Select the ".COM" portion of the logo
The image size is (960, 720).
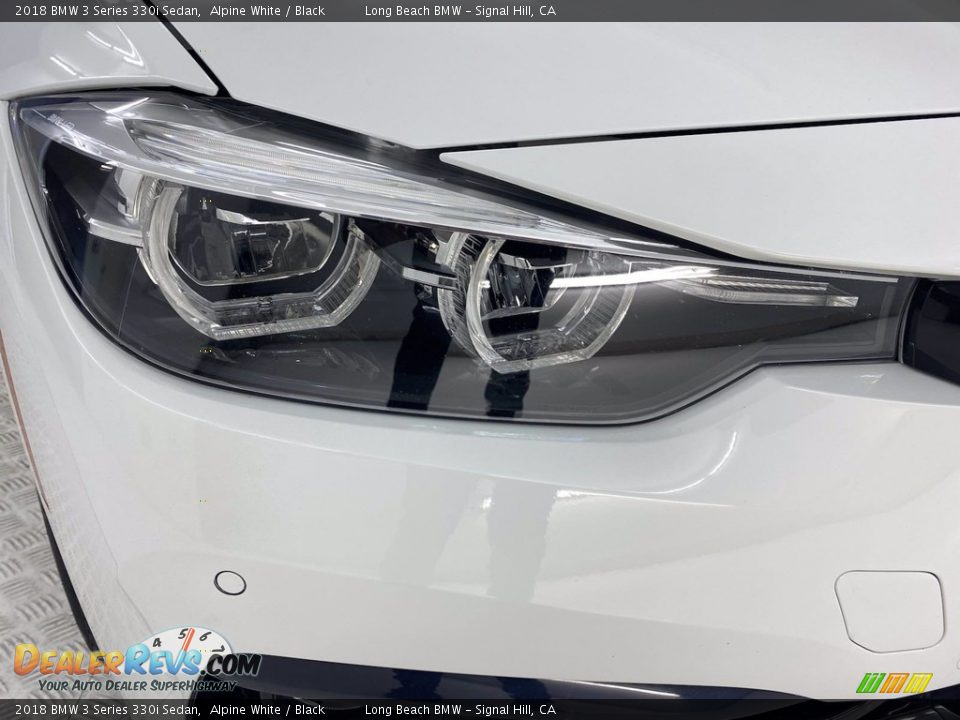coord(232,662)
